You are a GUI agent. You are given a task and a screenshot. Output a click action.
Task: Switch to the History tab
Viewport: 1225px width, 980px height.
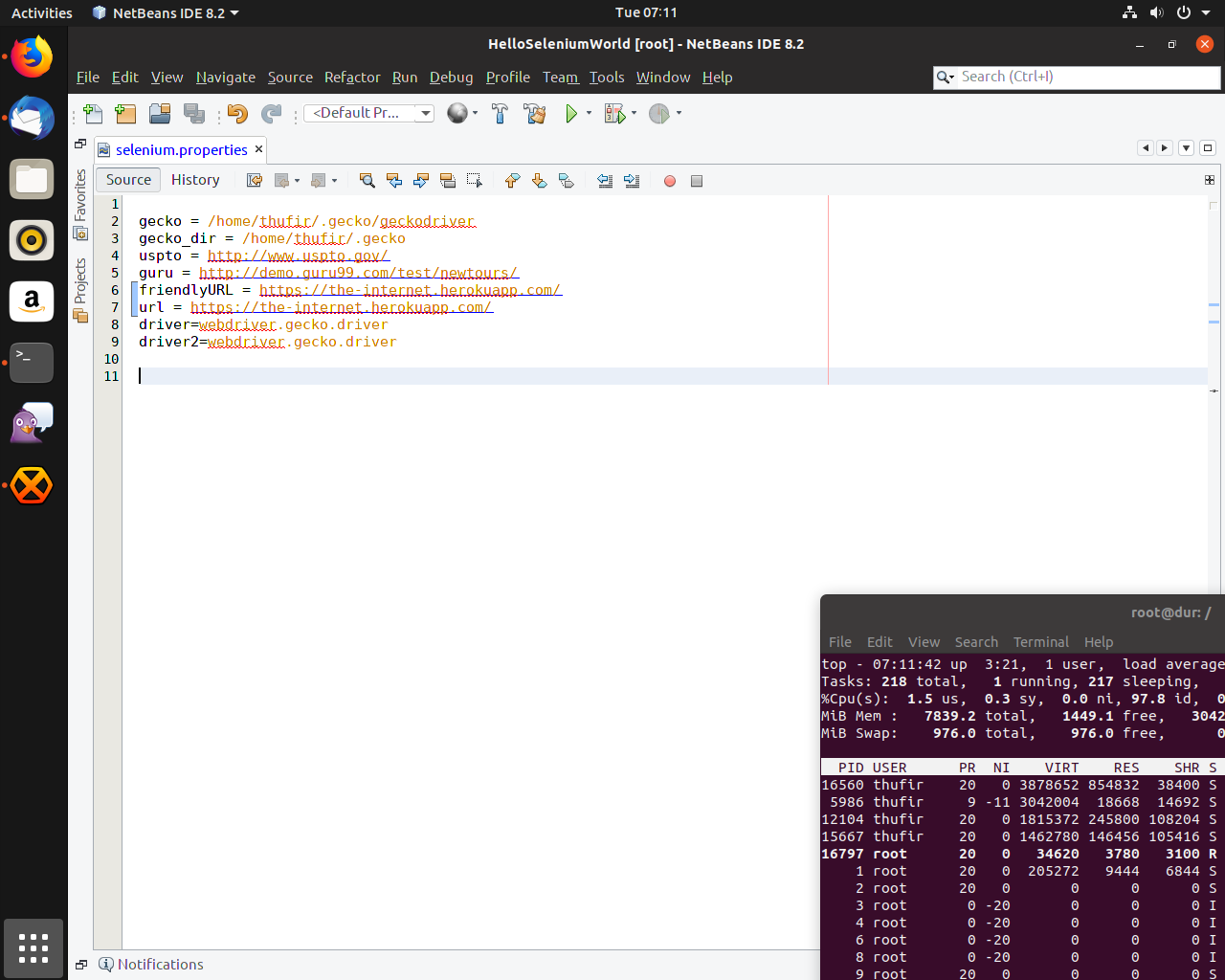[x=195, y=180]
